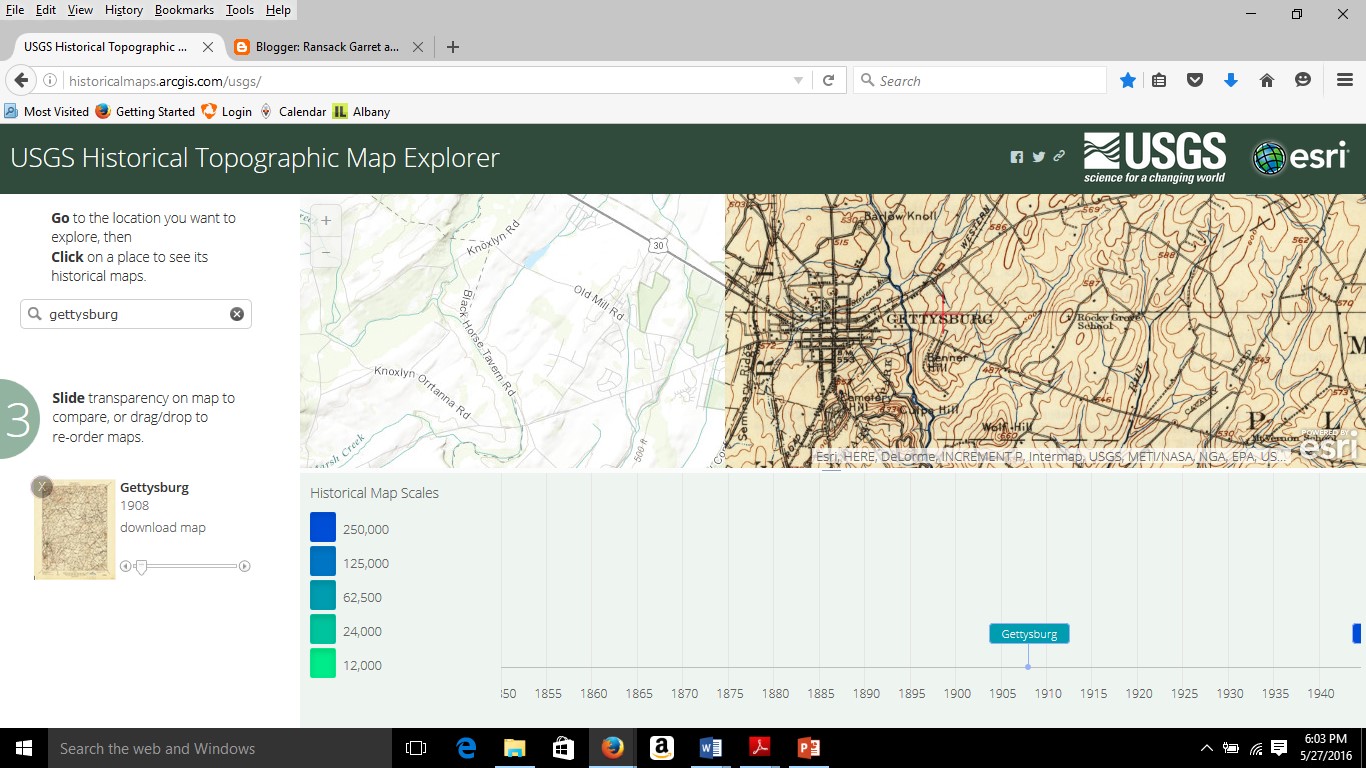This screenshot has width=1366, height=768.
Task: Open the Tools menu
Action: pyautogui.click(x=240, y=10)
